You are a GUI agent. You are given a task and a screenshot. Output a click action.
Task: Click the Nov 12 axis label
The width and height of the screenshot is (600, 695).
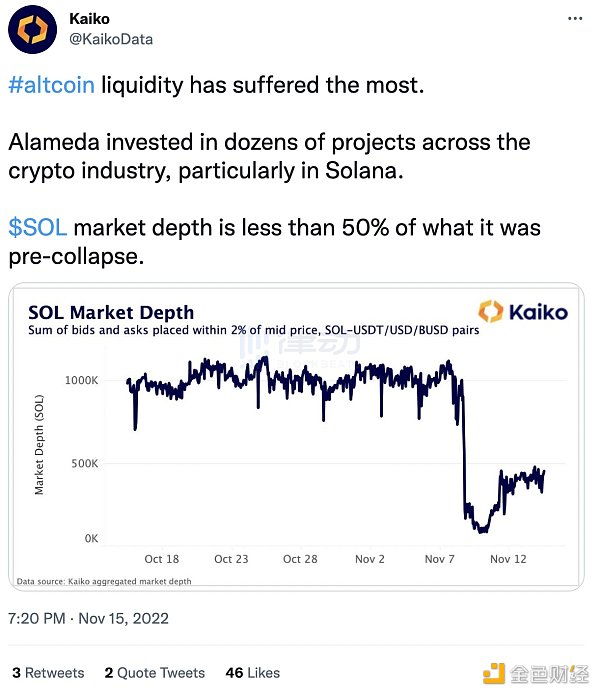(x=510, y=559)
